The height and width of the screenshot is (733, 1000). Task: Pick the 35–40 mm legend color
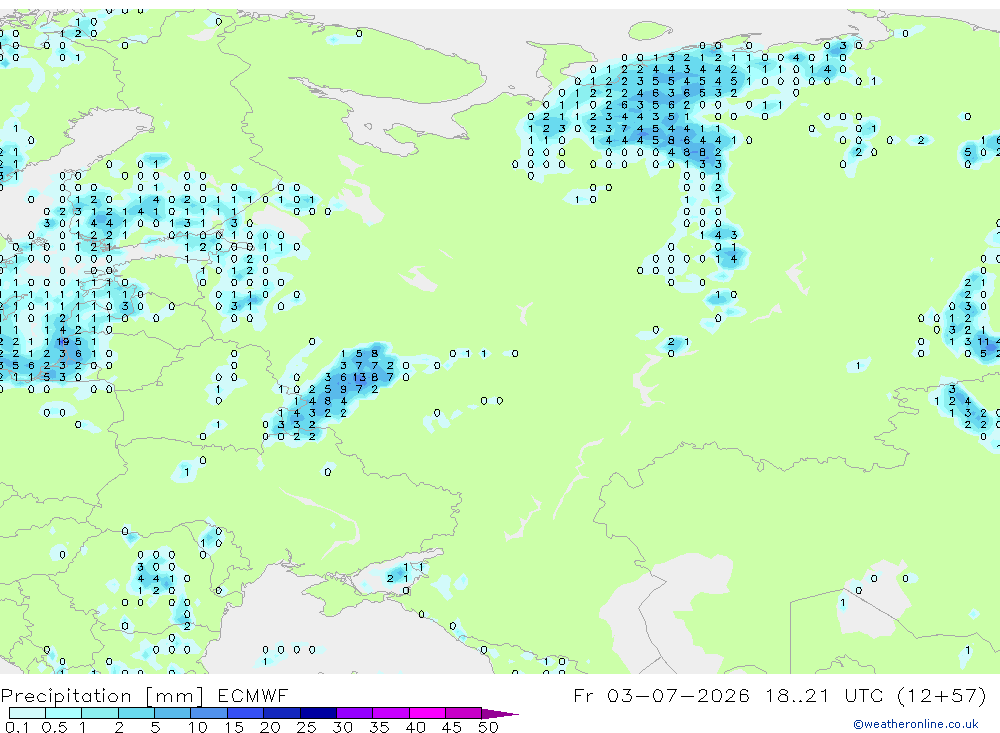[391, 713]
